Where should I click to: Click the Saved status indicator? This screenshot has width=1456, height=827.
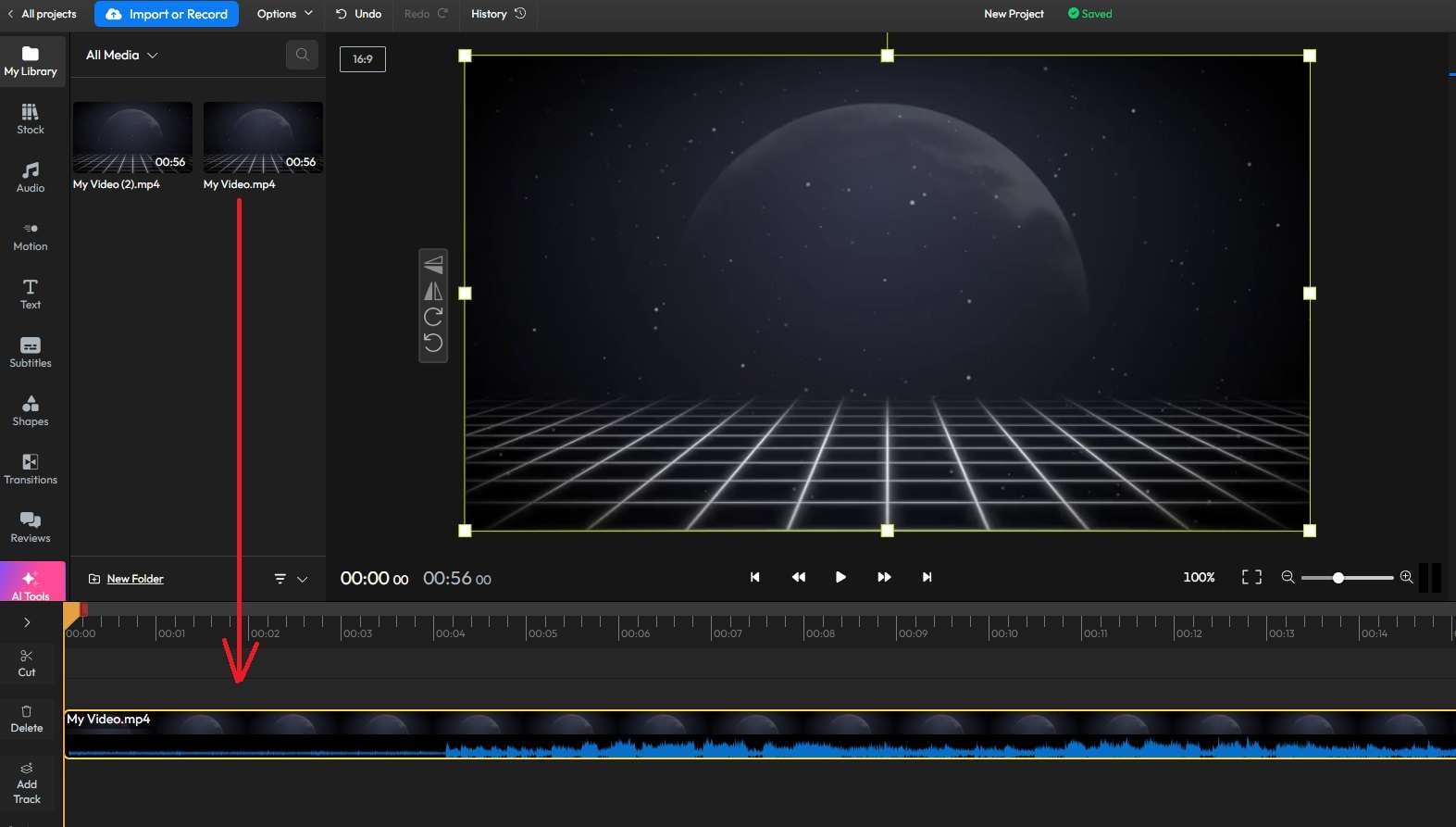pyautogui.click(x=1090, y=14)
